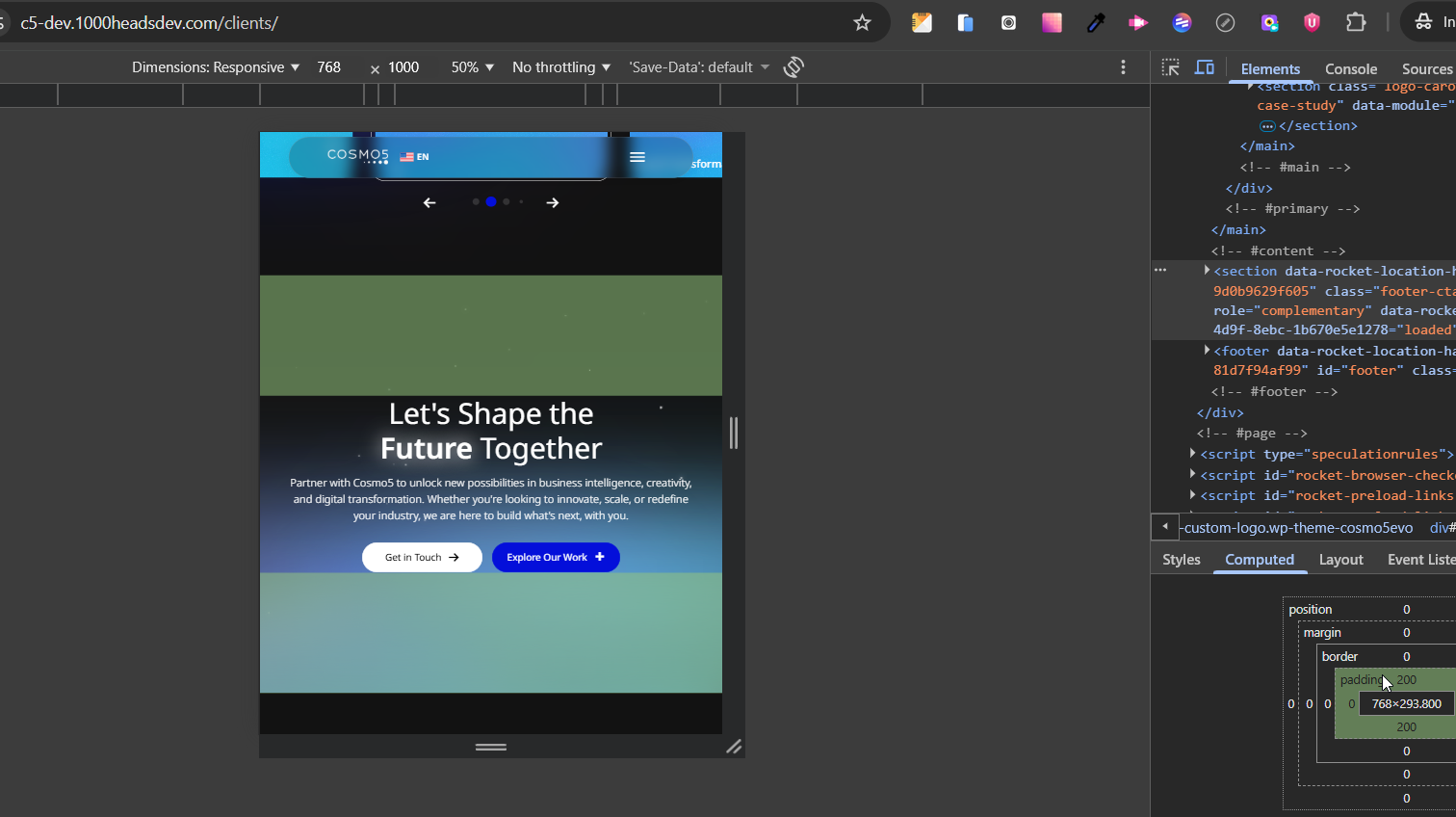Click the bookmark star icon in address bar

862,22
